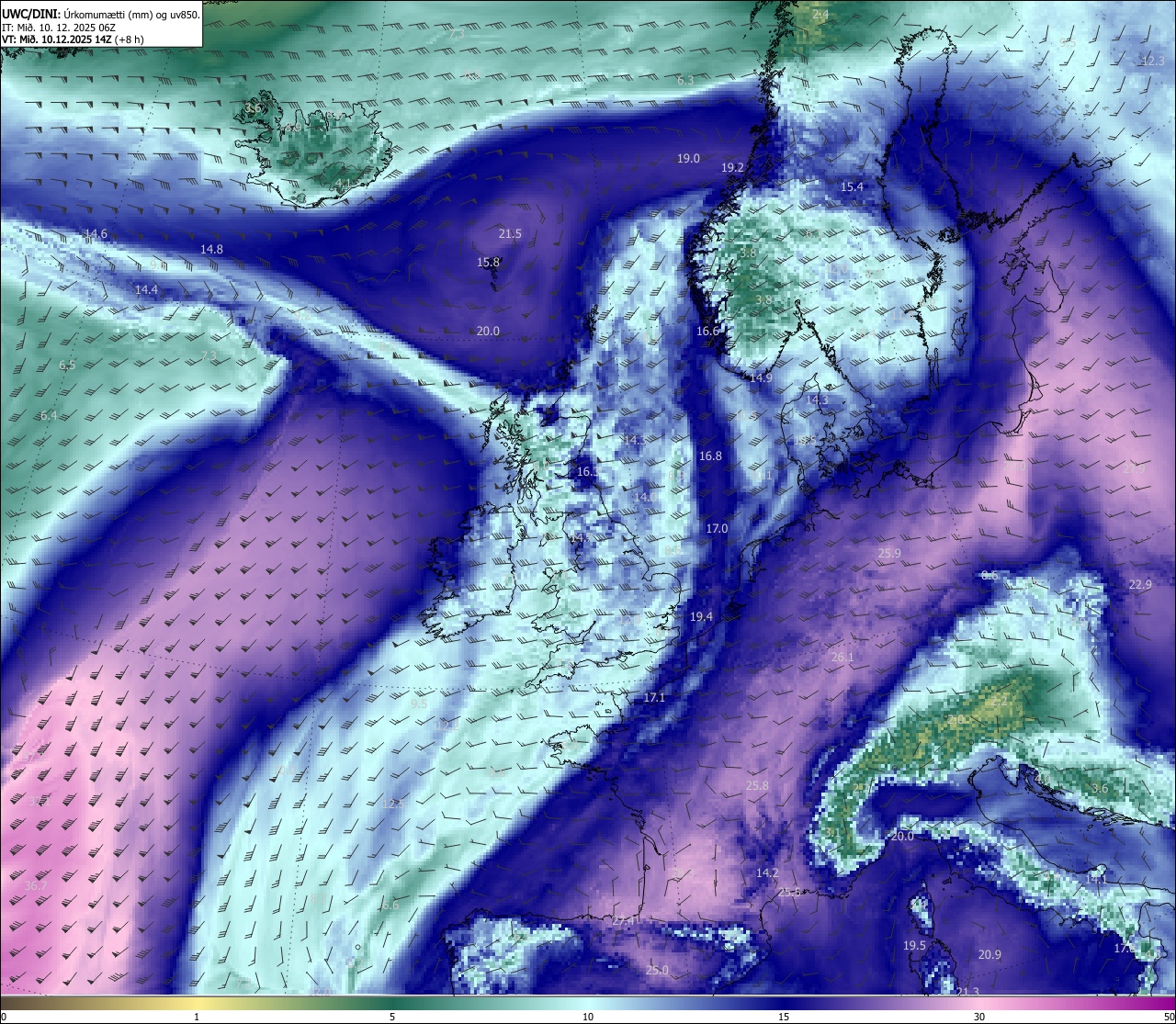Click the 15.4 value over northern Sweden
The height and width of the screenshot is (1024, 1176).
click(x=852, y=186)
